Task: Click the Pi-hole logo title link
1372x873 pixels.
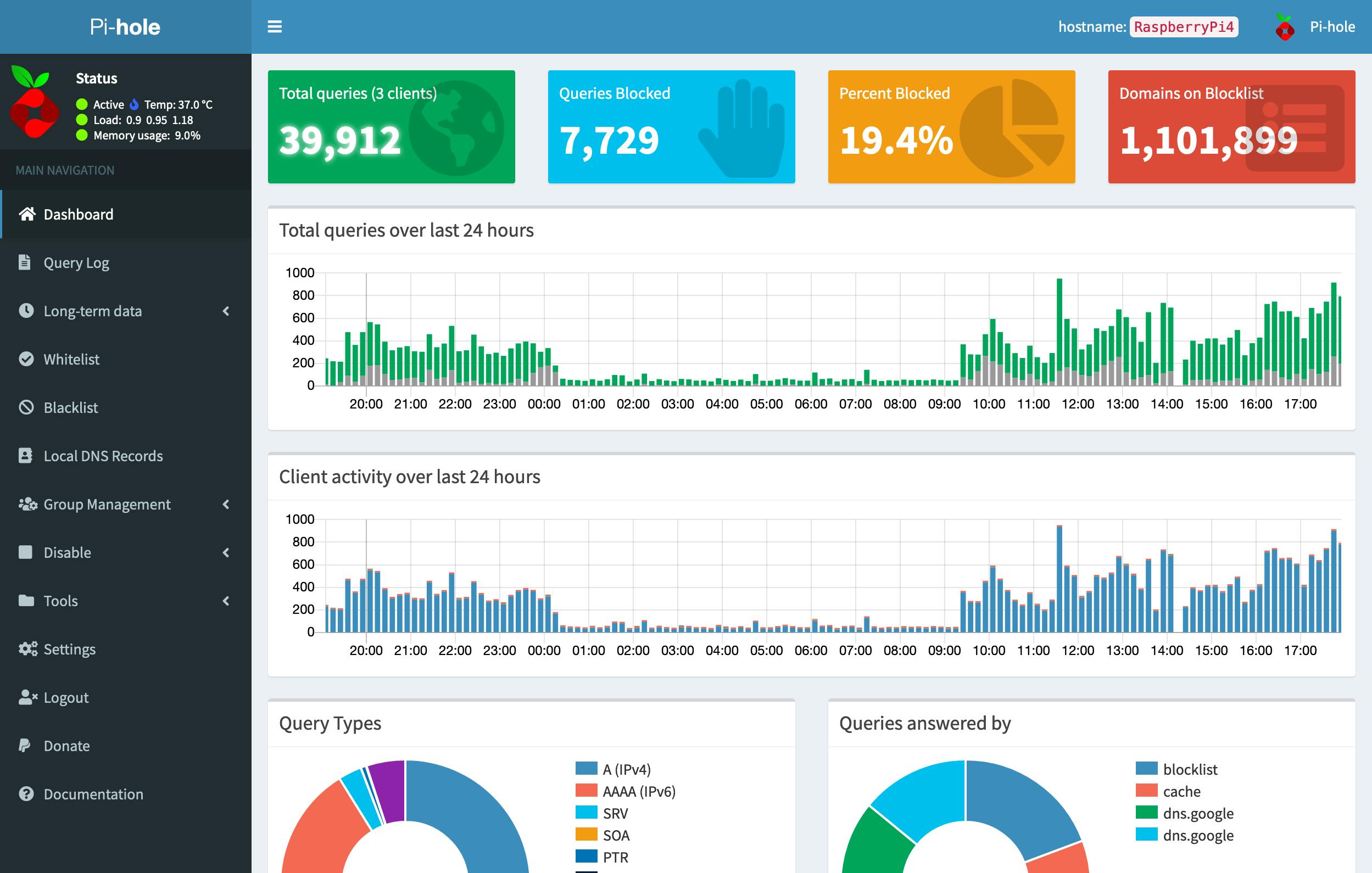Action: 125,27
